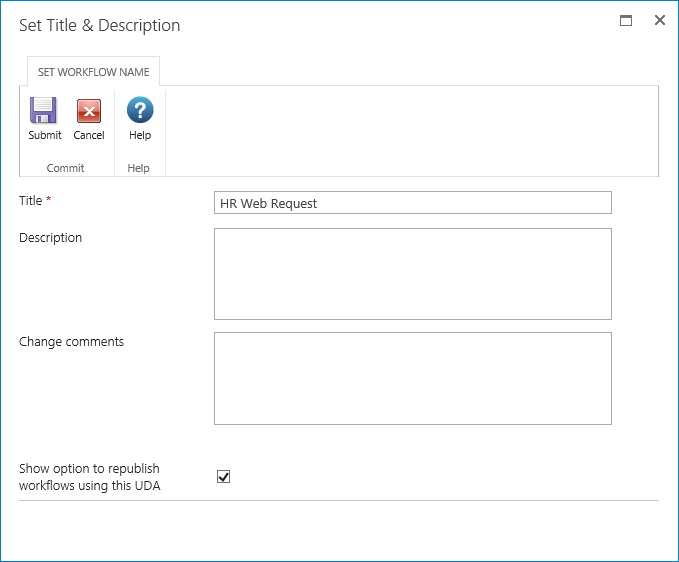Click inside the Change comments text area
Screen dimensions: 679x562
(x=412, y=378)
